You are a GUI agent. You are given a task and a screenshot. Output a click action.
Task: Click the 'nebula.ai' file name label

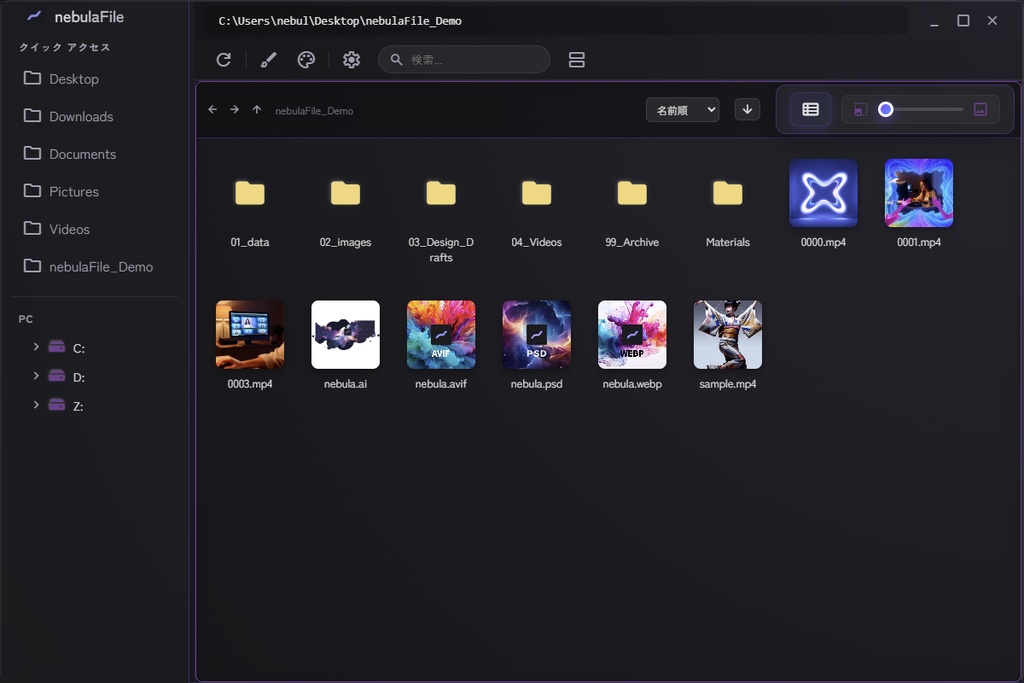[x=345, y=384]
